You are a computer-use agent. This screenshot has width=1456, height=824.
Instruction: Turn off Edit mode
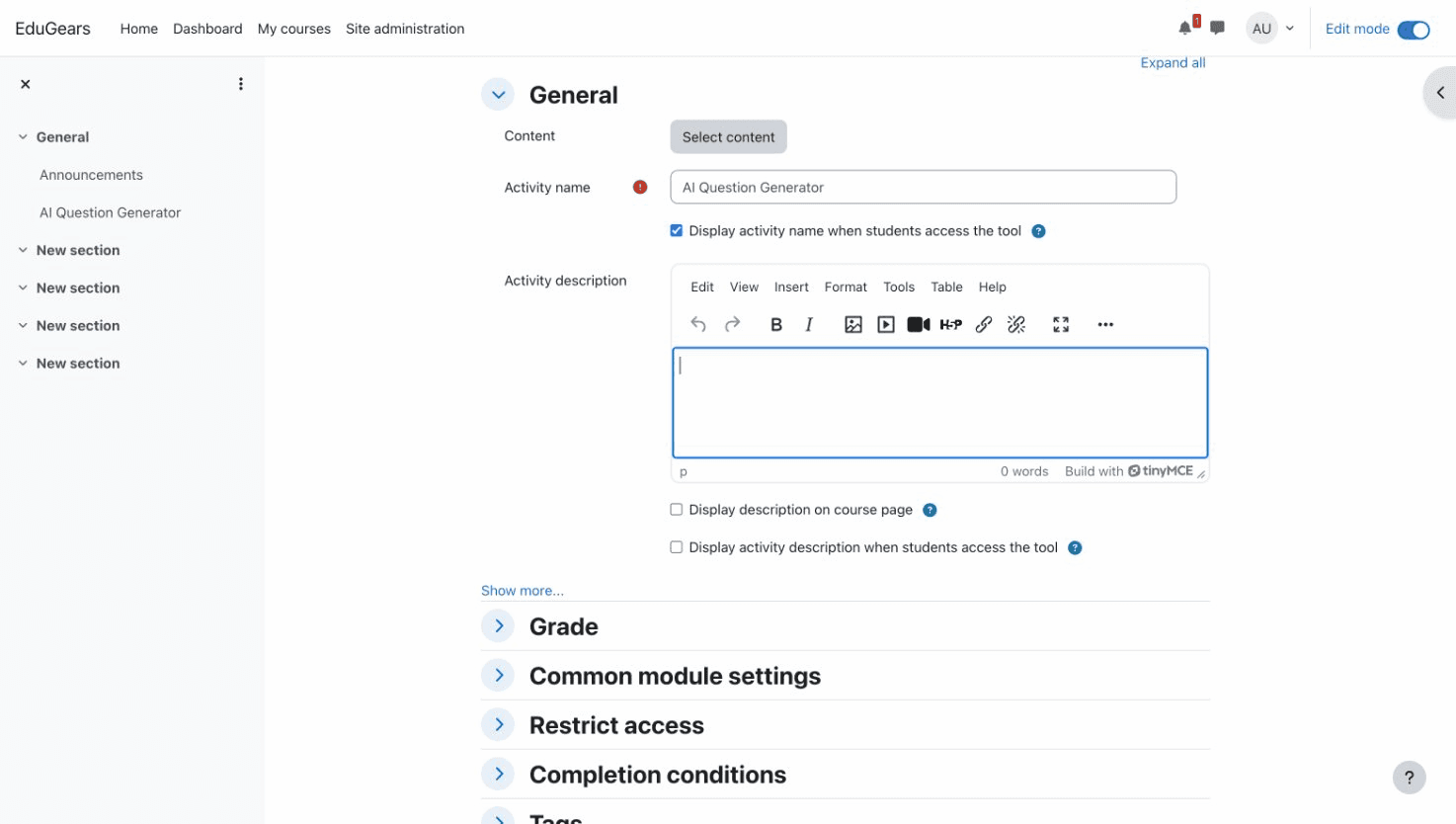point(1415,30)
